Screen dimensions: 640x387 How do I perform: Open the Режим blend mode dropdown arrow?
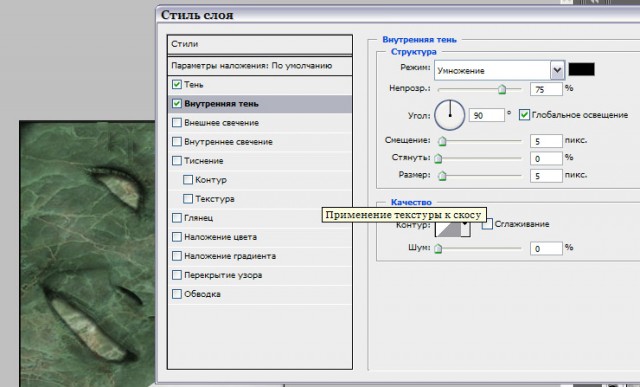tap(557, 70)
